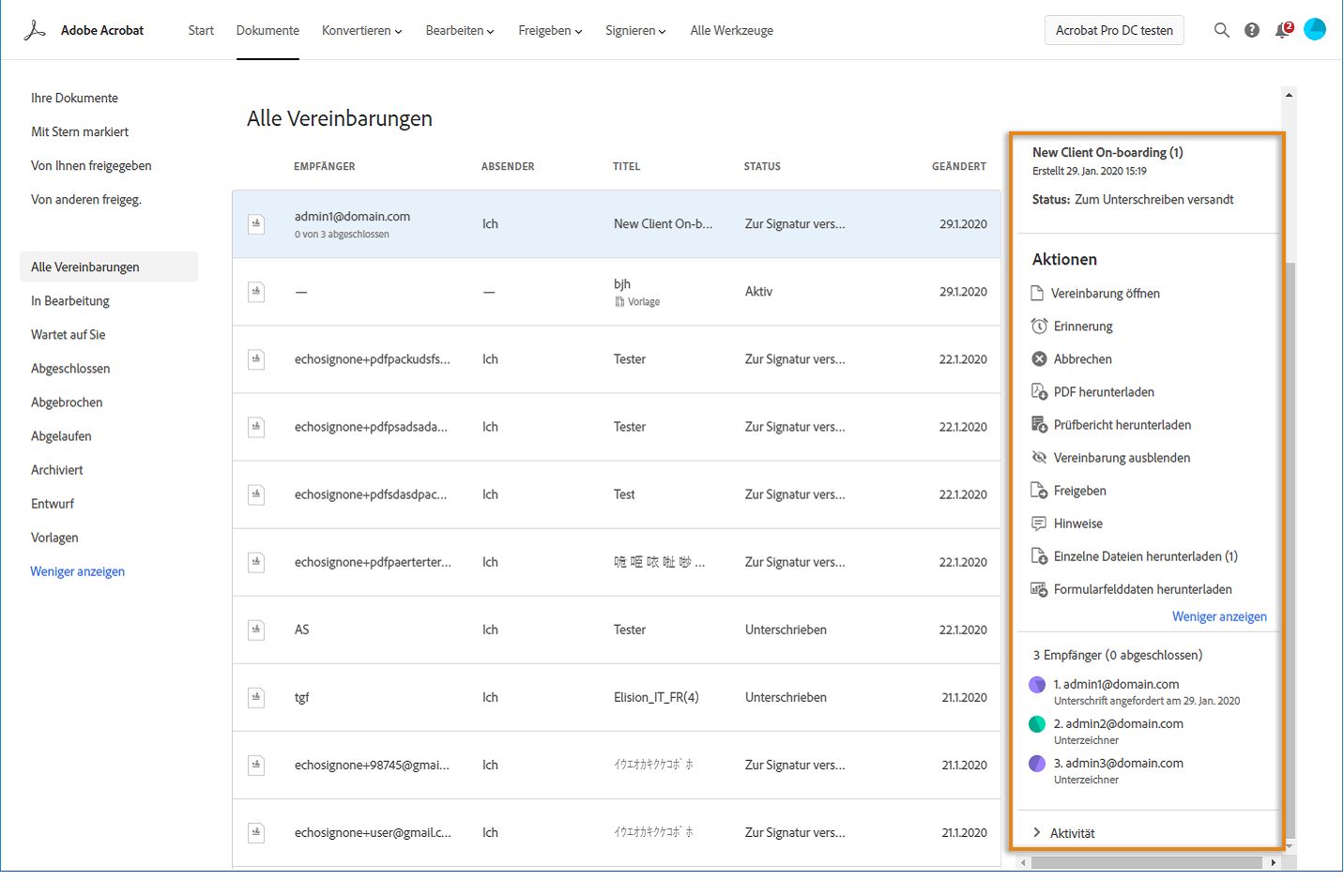The image size is (1344, 896).
Task: Sort by the Geändert column header
Action: pos(959,166)
